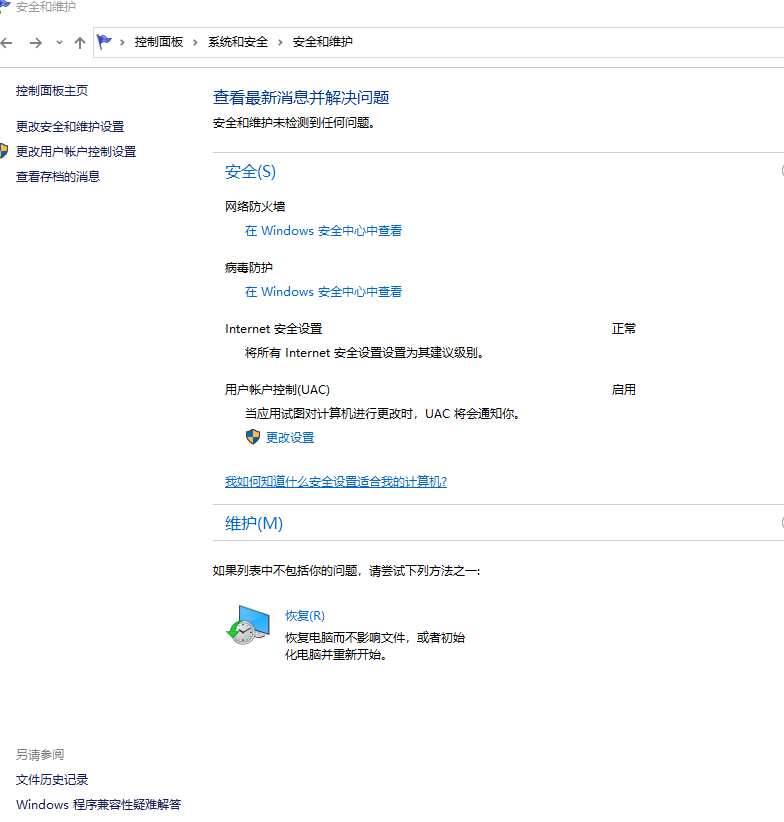Go up one level with up arrow

(x=80, y=42)
